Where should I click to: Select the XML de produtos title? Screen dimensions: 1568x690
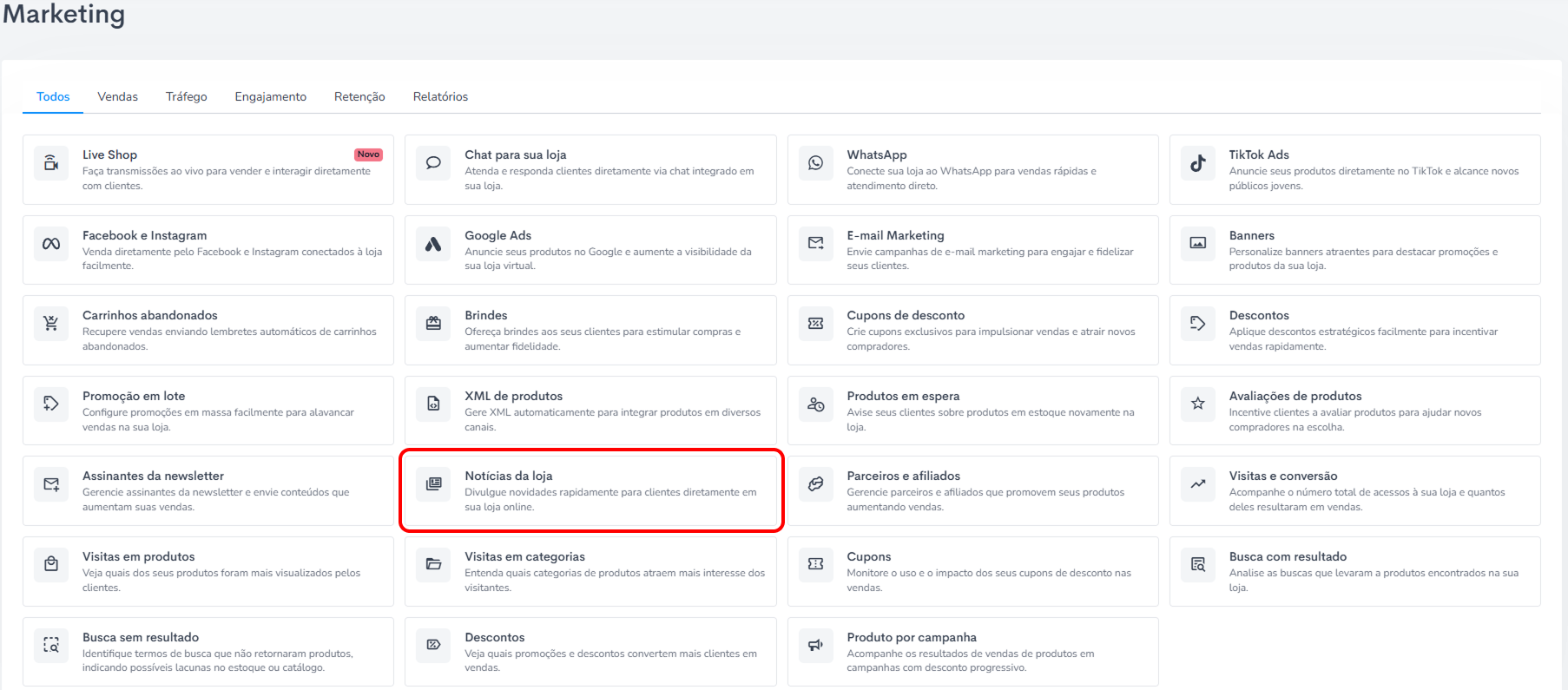(513, 396)
